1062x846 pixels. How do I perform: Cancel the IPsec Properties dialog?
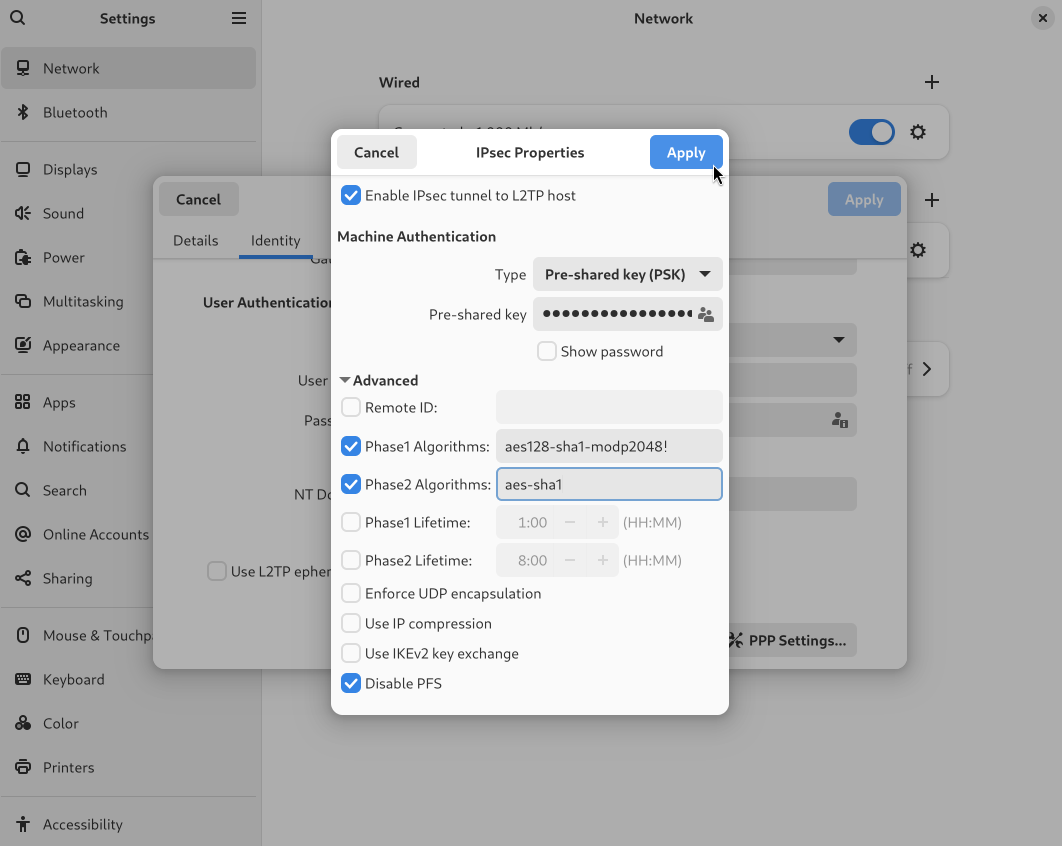[x=377, y=152]
